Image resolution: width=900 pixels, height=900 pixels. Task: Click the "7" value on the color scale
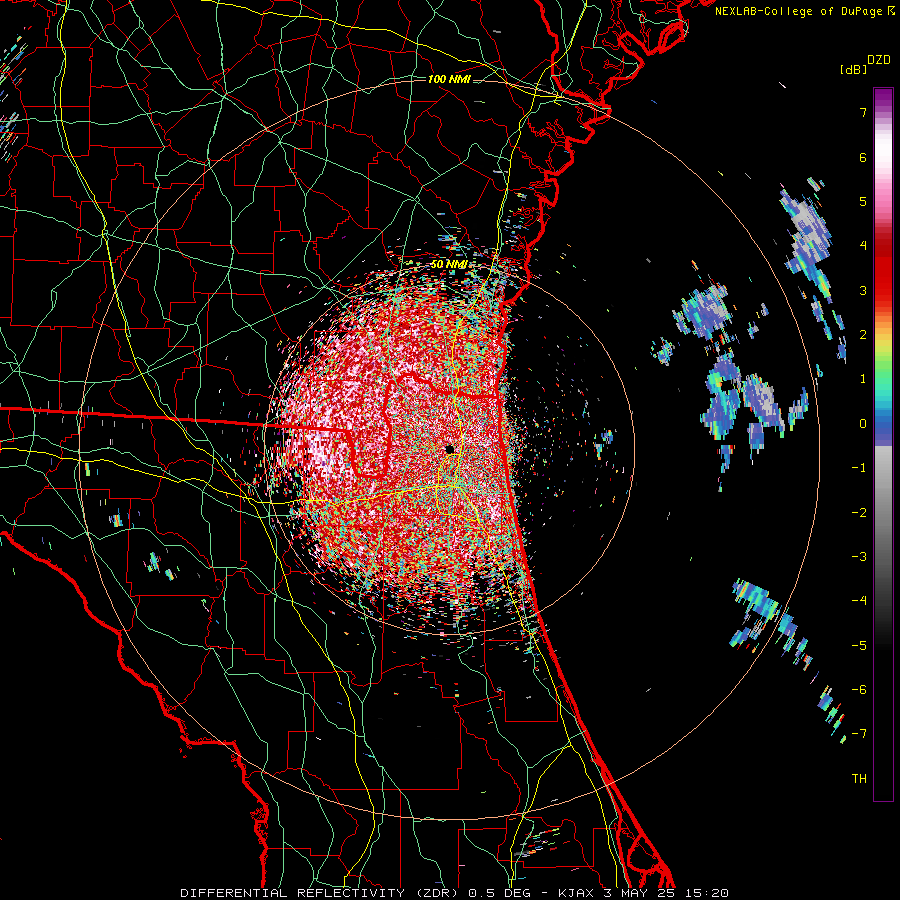click(x=863, y=112)
